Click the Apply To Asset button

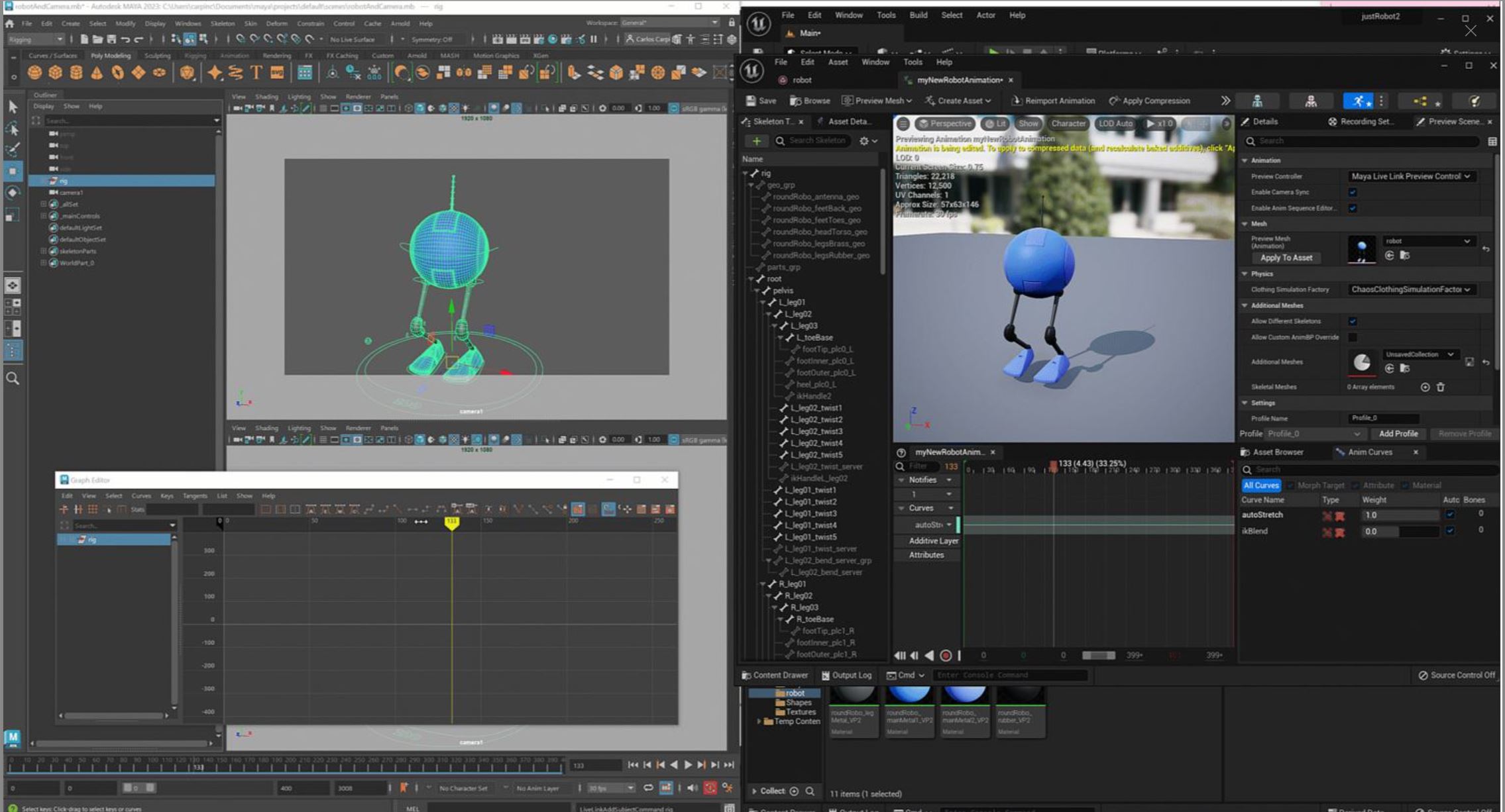pyautogui.click(x=1286, y=258)
